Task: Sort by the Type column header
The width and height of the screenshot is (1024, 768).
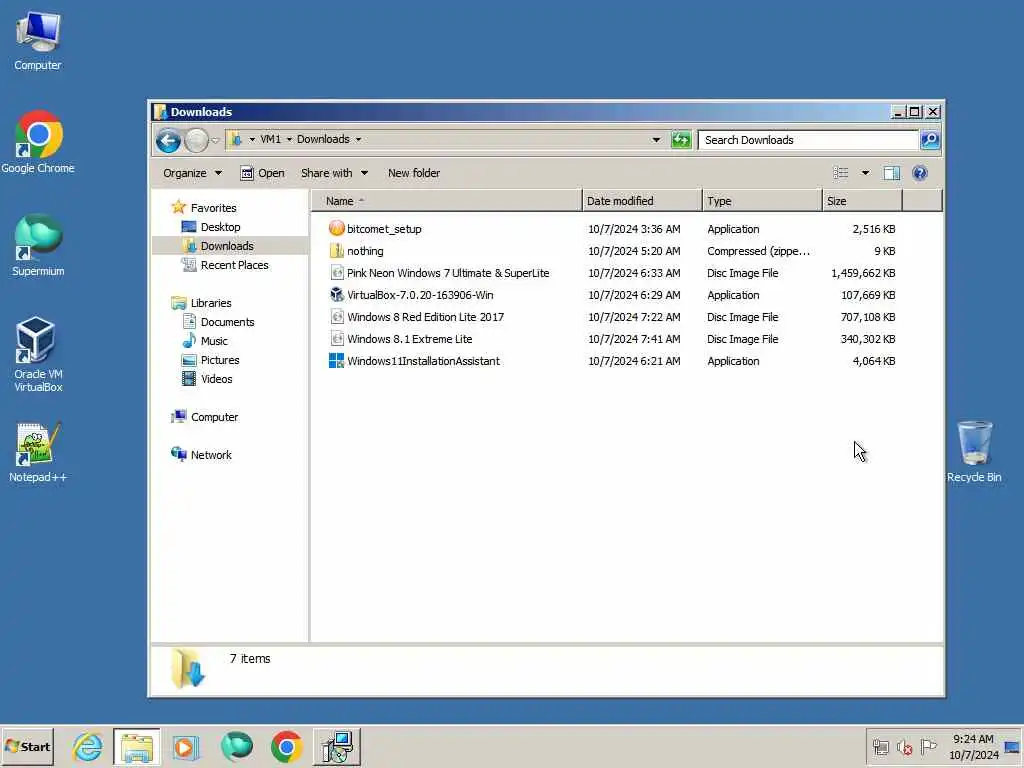Action: tap(761, 201)
